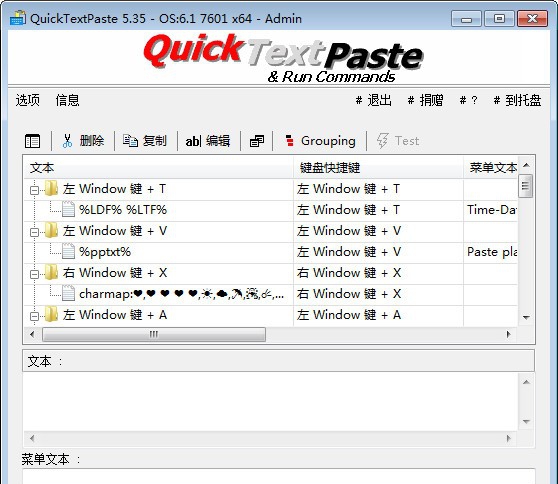Collapse the 左 Window 键 + T group
Screen dimensions: 558x484
(x=35, y=190)
